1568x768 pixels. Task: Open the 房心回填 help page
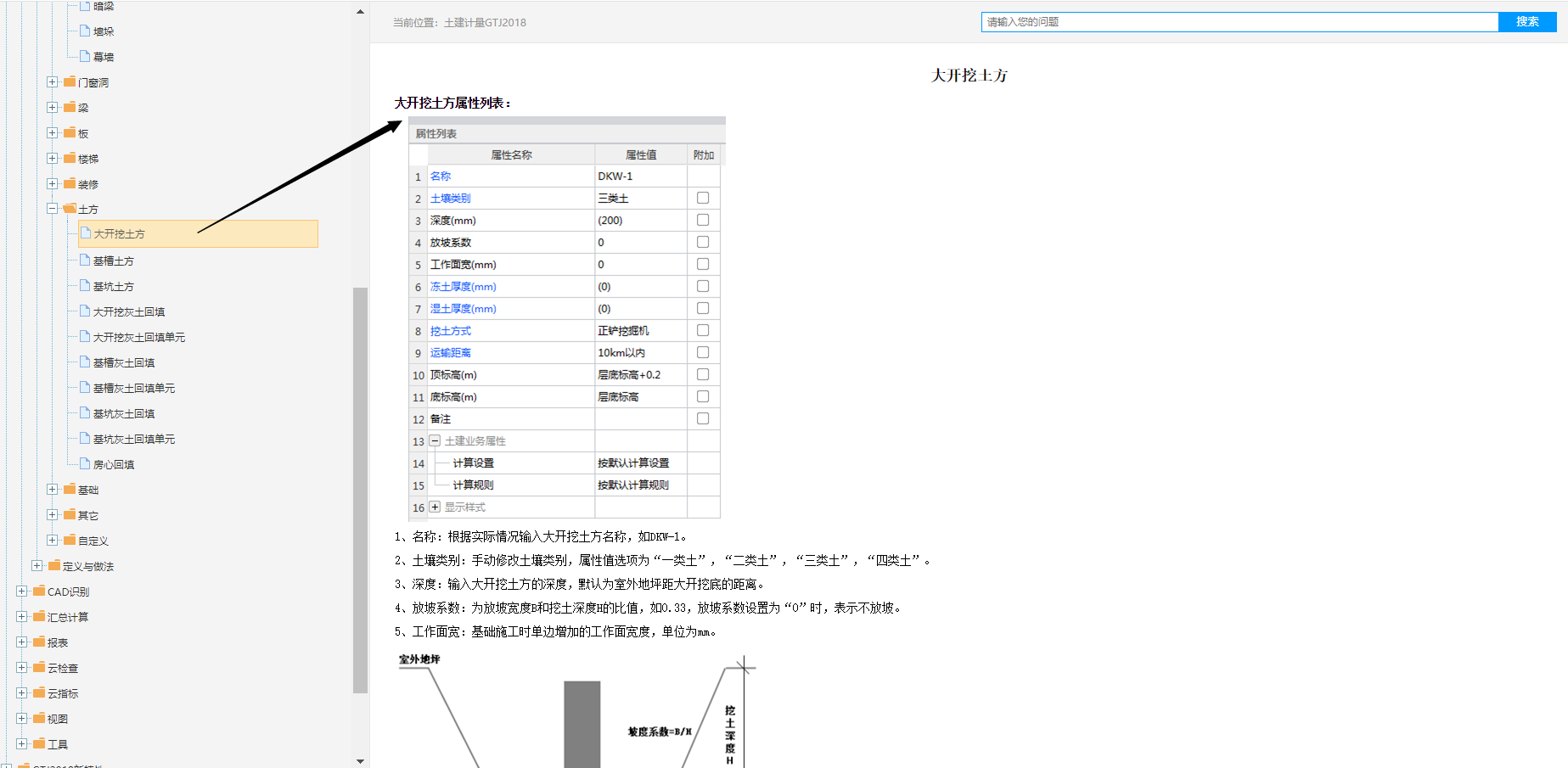(x=114, y=464)
